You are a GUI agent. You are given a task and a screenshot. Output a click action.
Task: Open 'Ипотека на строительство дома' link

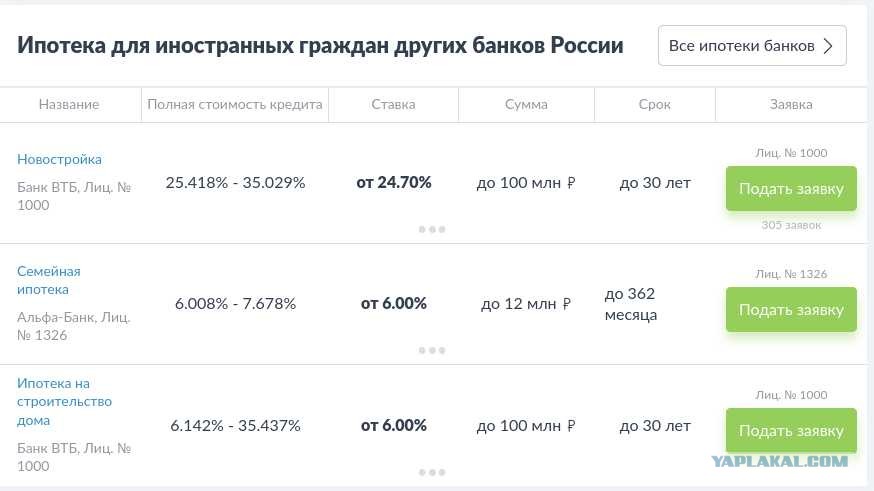64,402
